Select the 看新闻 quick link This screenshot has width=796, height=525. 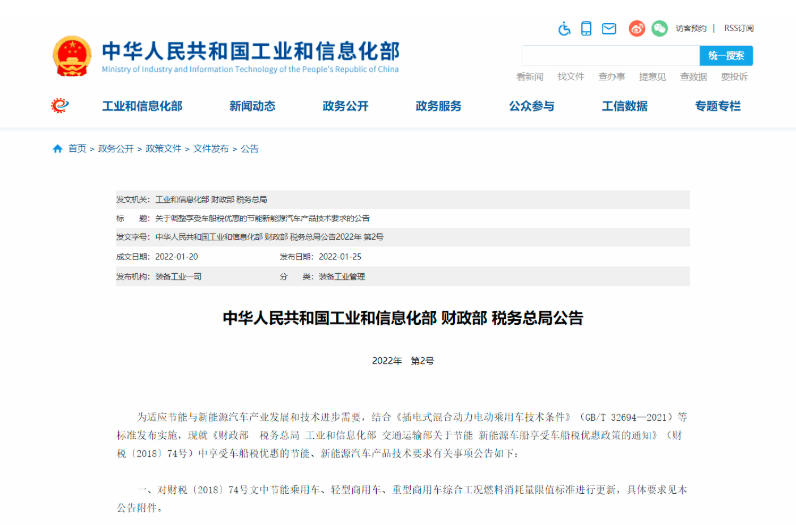coord(529,77)
